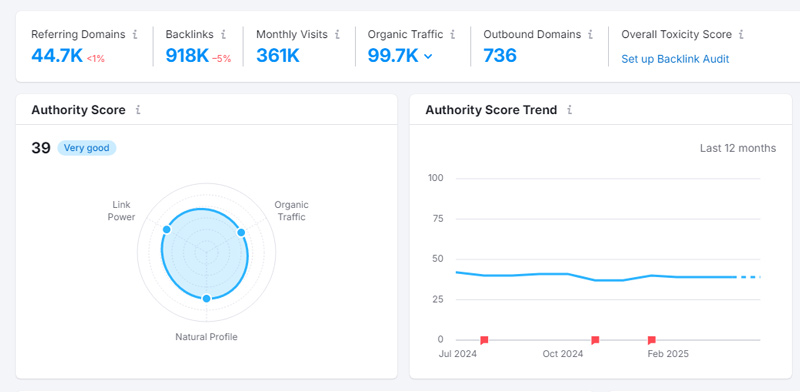Viewport: 800px width, 392px height.
Task: Open the 44.7K Referring Domains value
Action: pyautogui.click(x=57, y=56)
